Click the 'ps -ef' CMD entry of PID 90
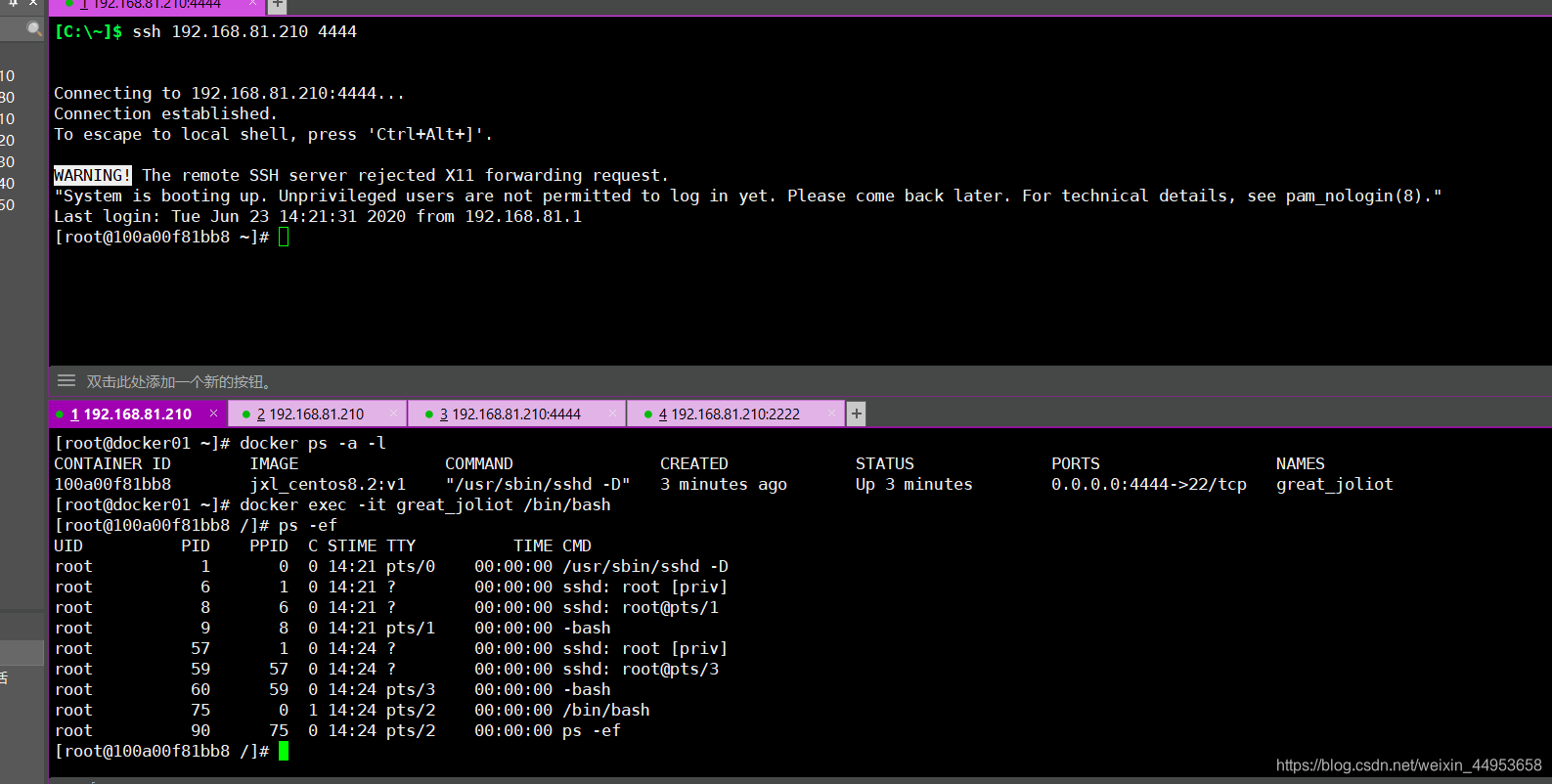 pyautogui.click(x=592, y=730)
